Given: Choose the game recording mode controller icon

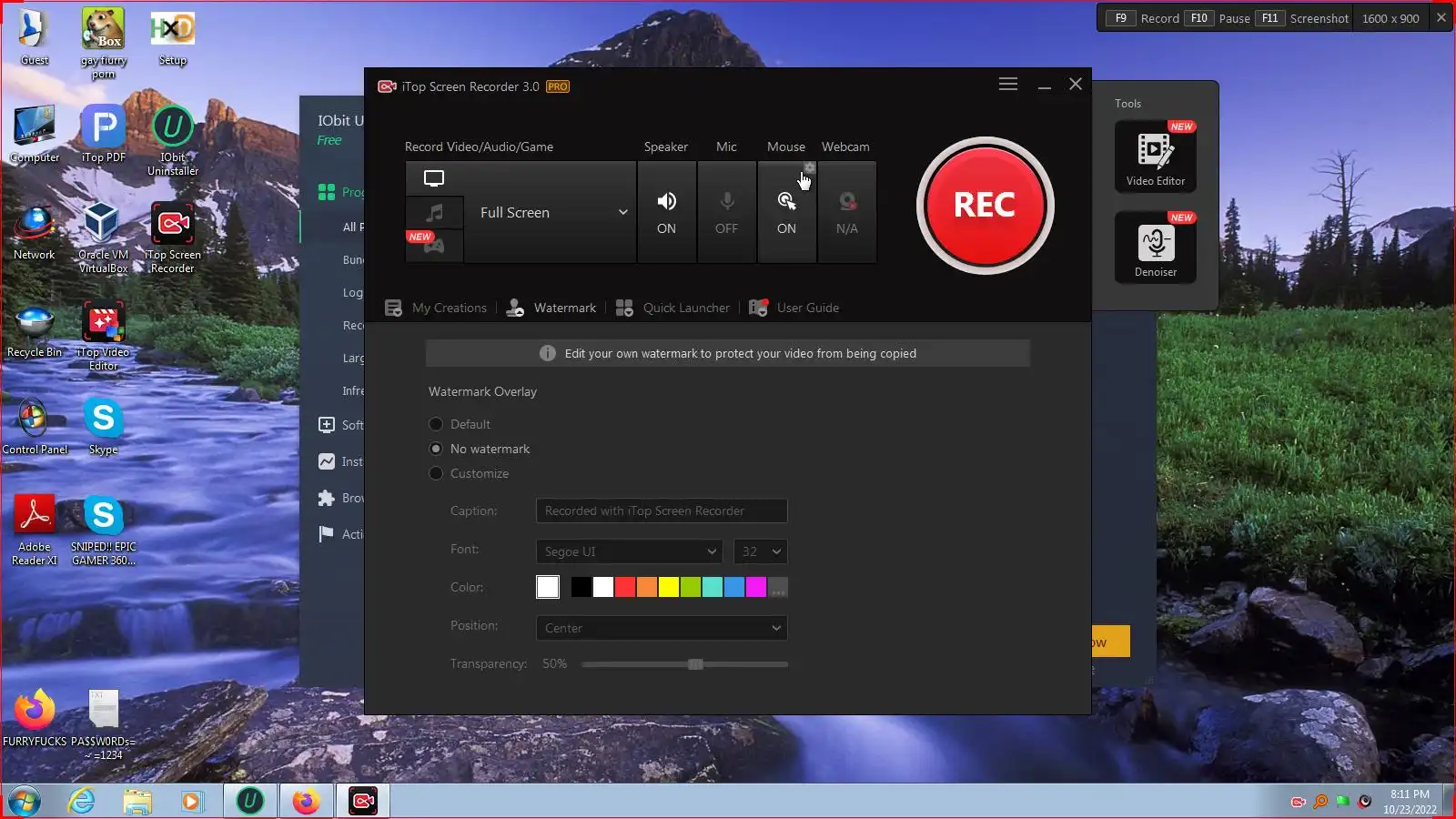Looking at the screenshot, I should click(x=434, y=245).
